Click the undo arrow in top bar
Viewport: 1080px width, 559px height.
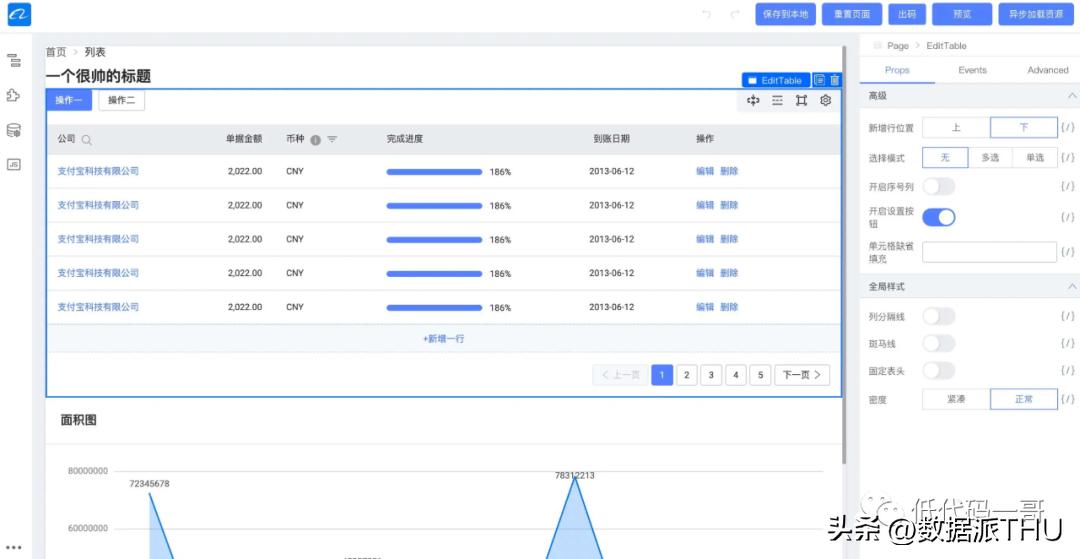[x=707, y=14]
